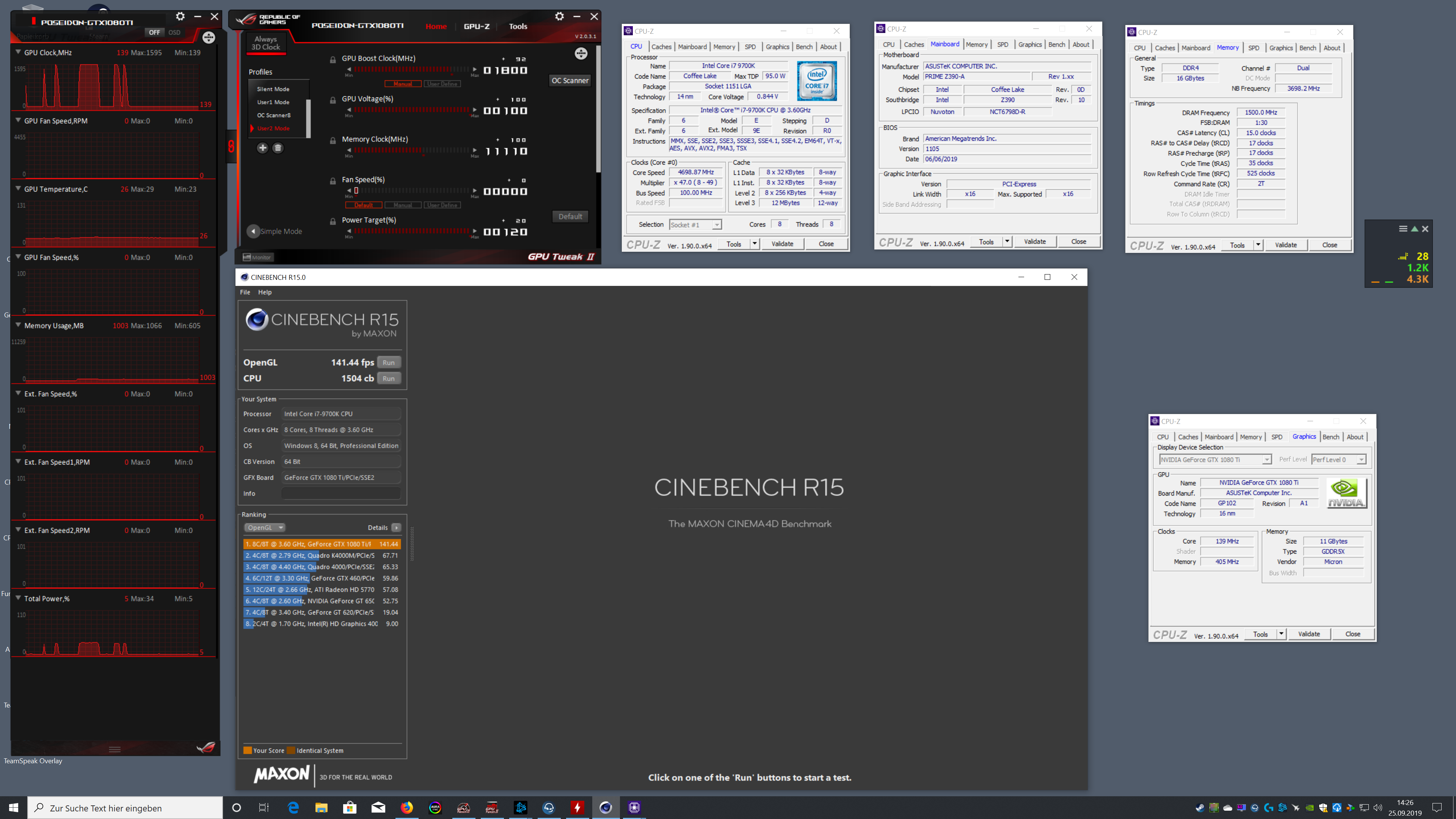Open OpenGL ranking dropdown in Cinebench
1456x819 pixels.
(x=265, y=527)
